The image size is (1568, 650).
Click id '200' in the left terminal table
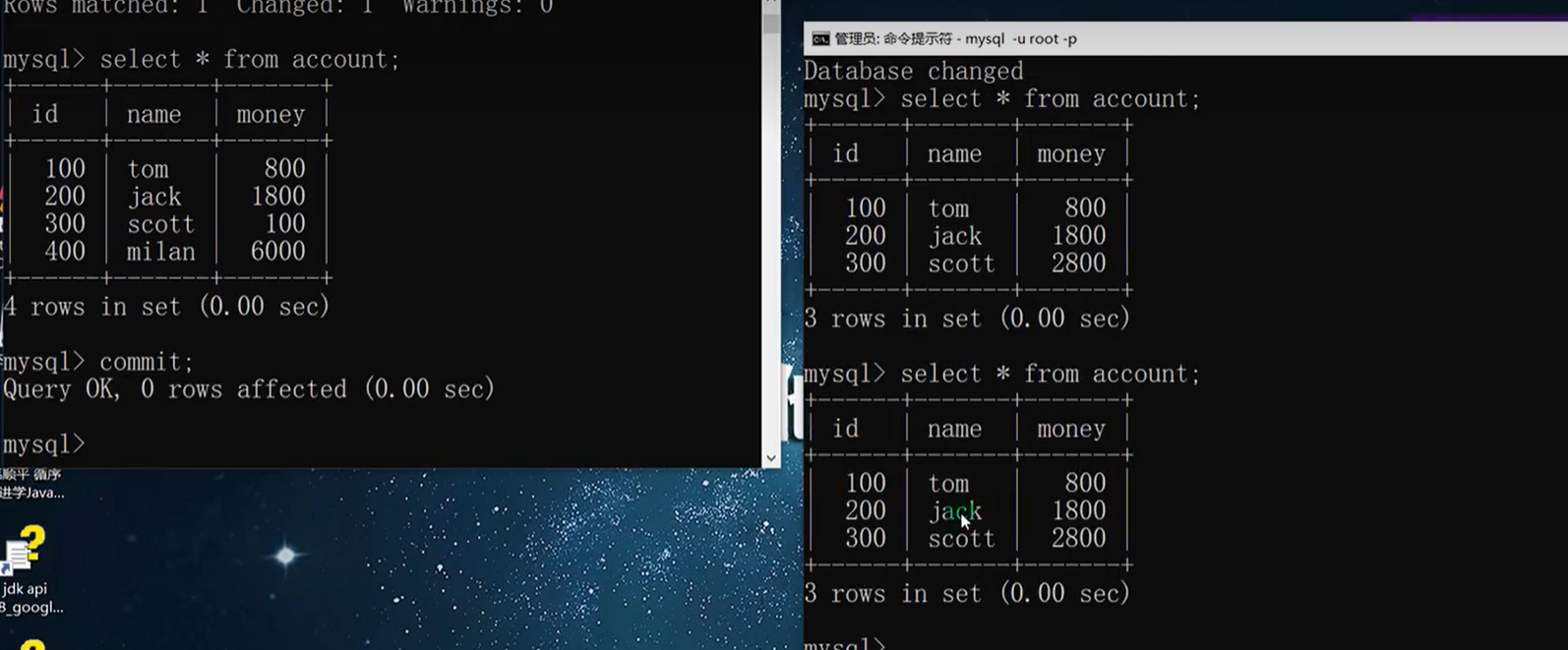tap(65, 197)
